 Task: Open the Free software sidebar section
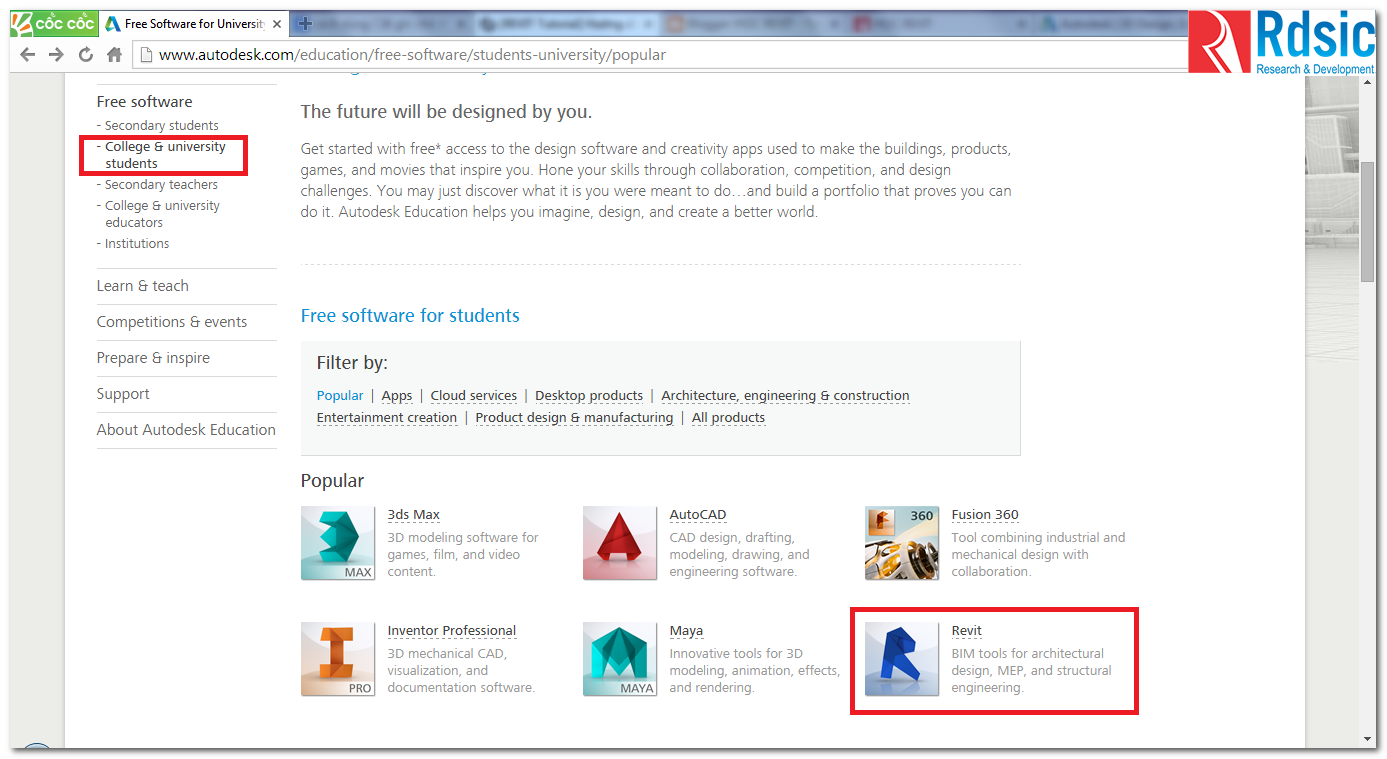coord(145,102)
